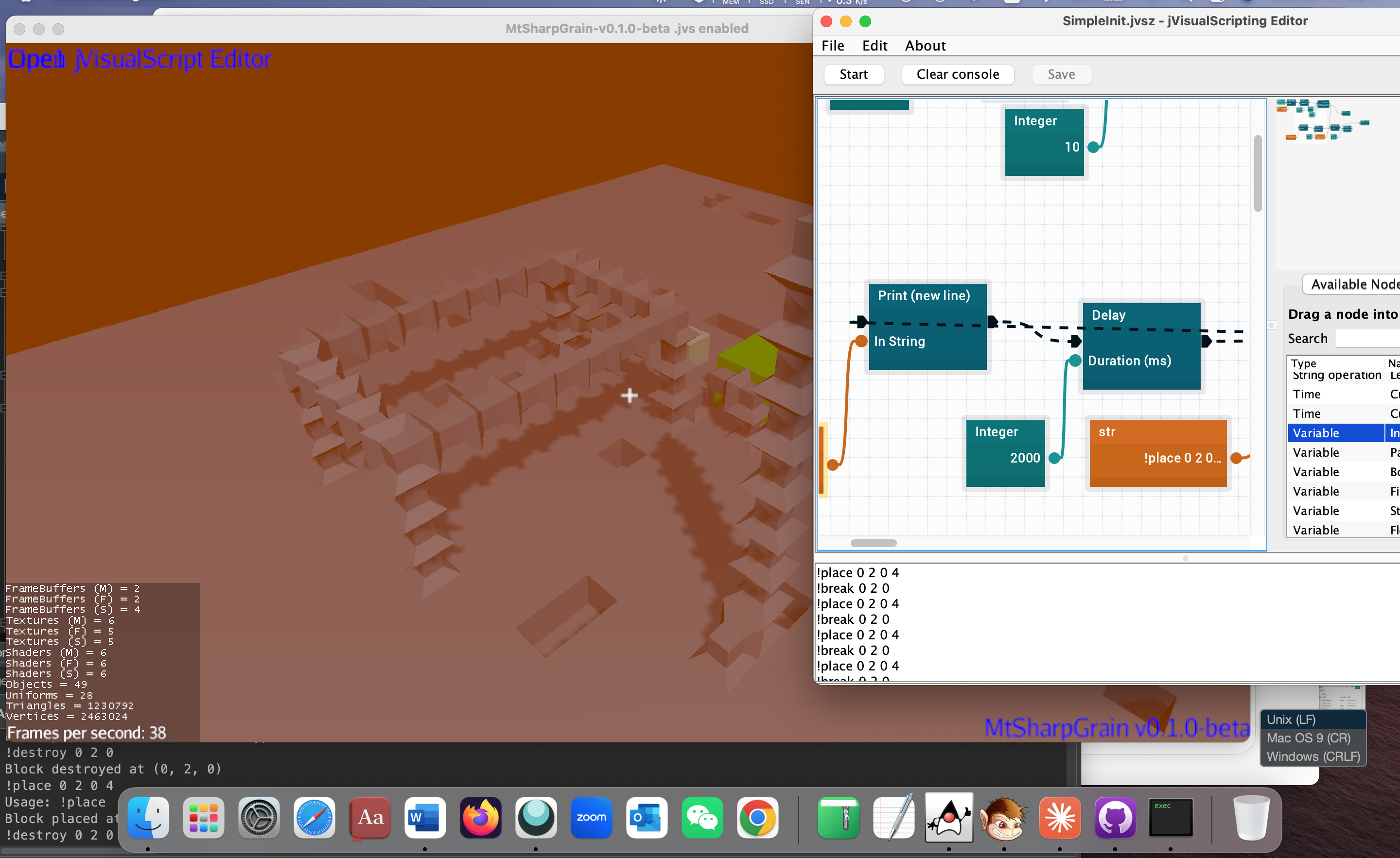Open Dictionary app in the dock
This screenshot has width=1400, height=858.
[x=370, y=818]
